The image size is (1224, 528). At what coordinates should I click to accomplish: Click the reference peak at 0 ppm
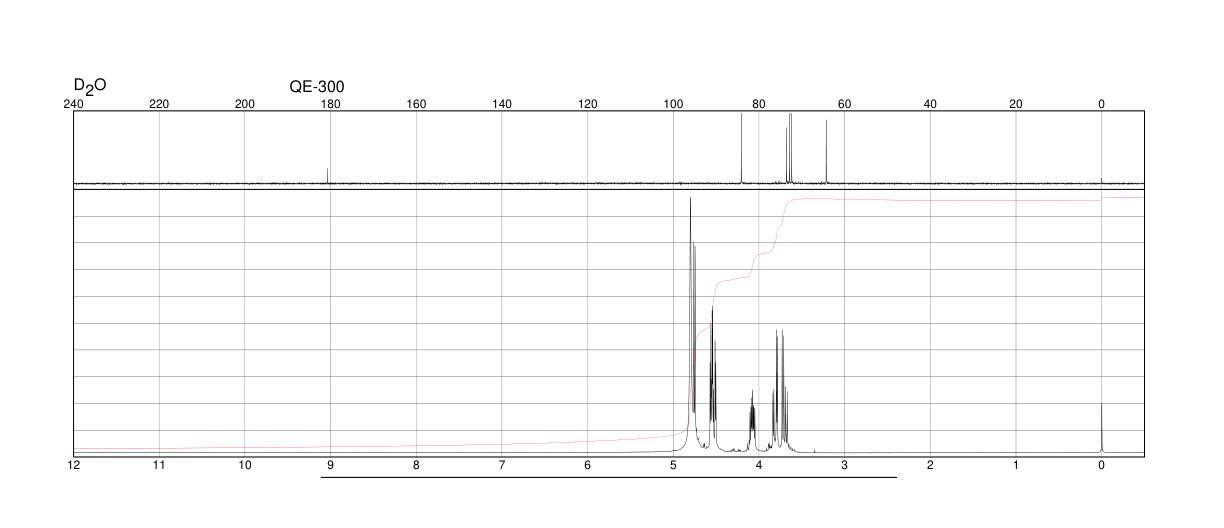1102,427
